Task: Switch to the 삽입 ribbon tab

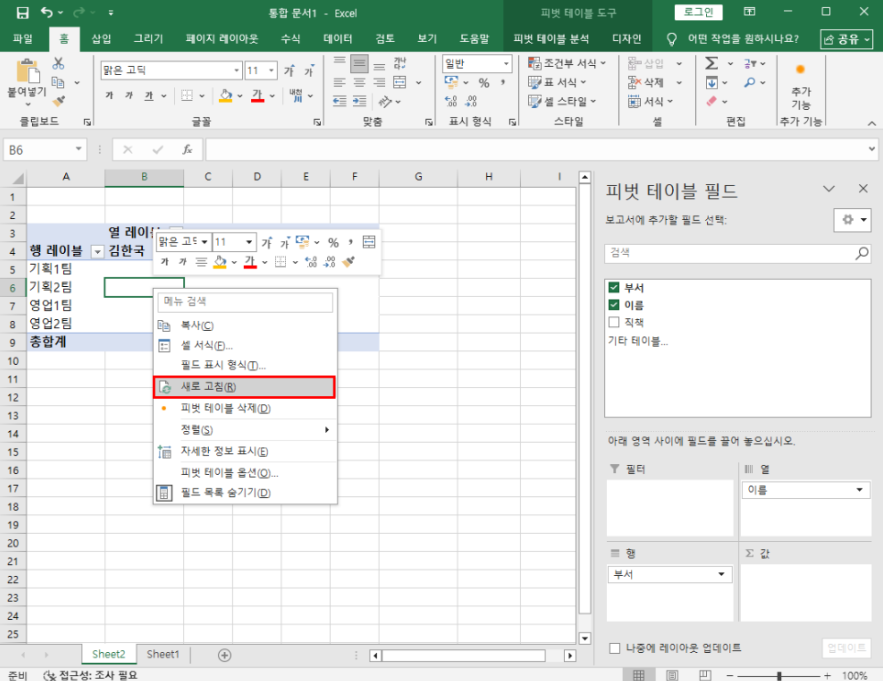Action: [101, 39]
